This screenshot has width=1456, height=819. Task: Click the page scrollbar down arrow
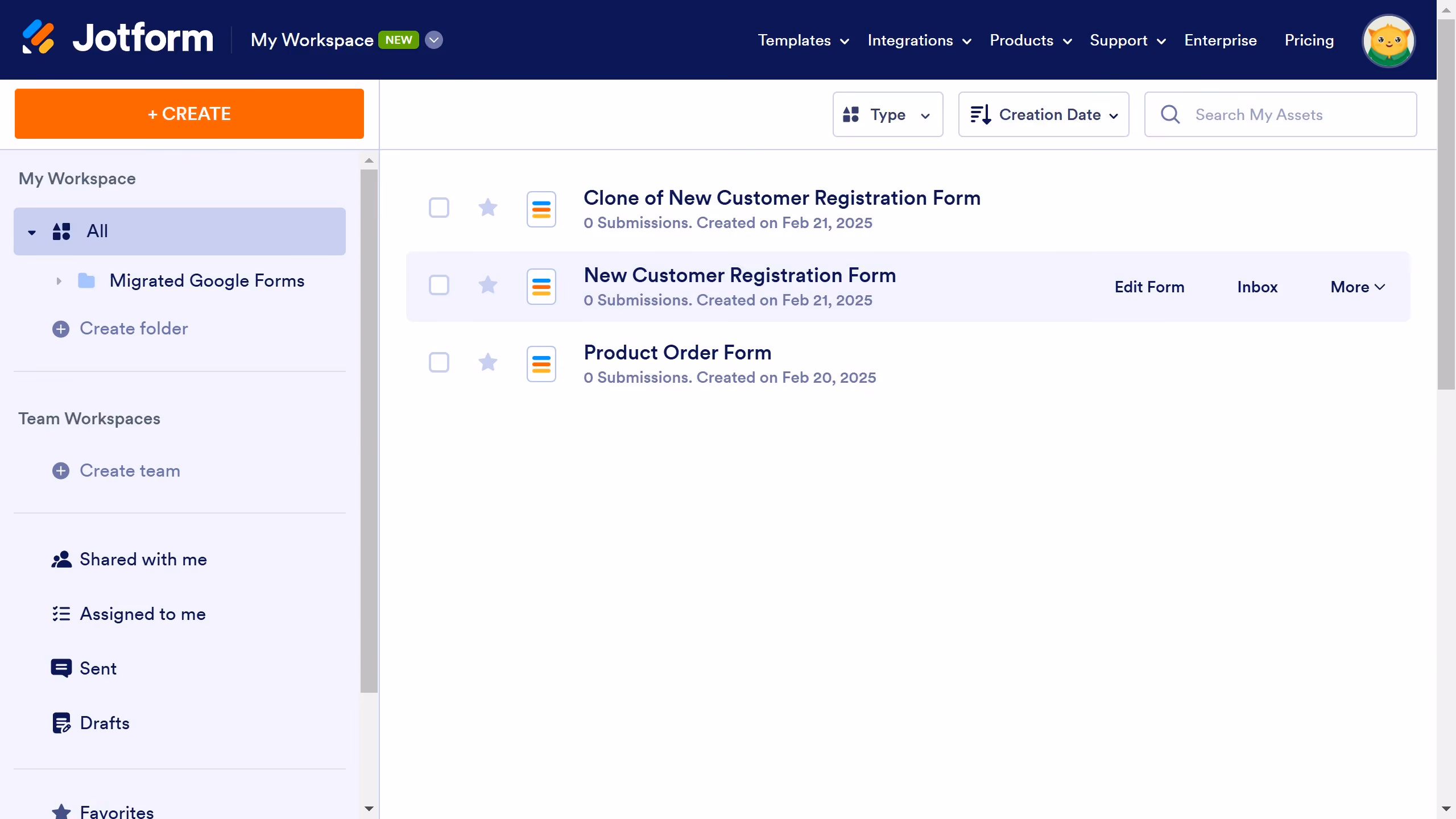(1446, 808)
